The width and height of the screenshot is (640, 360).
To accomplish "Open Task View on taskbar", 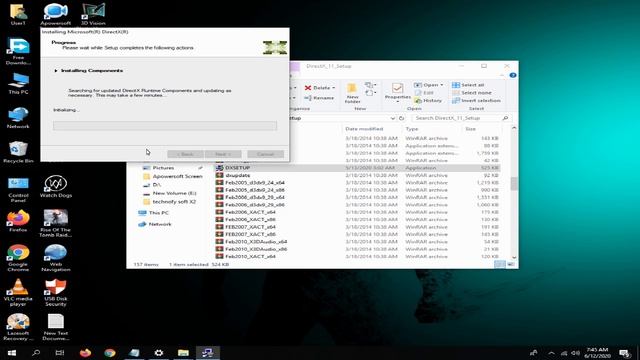I will coord(60,353).
